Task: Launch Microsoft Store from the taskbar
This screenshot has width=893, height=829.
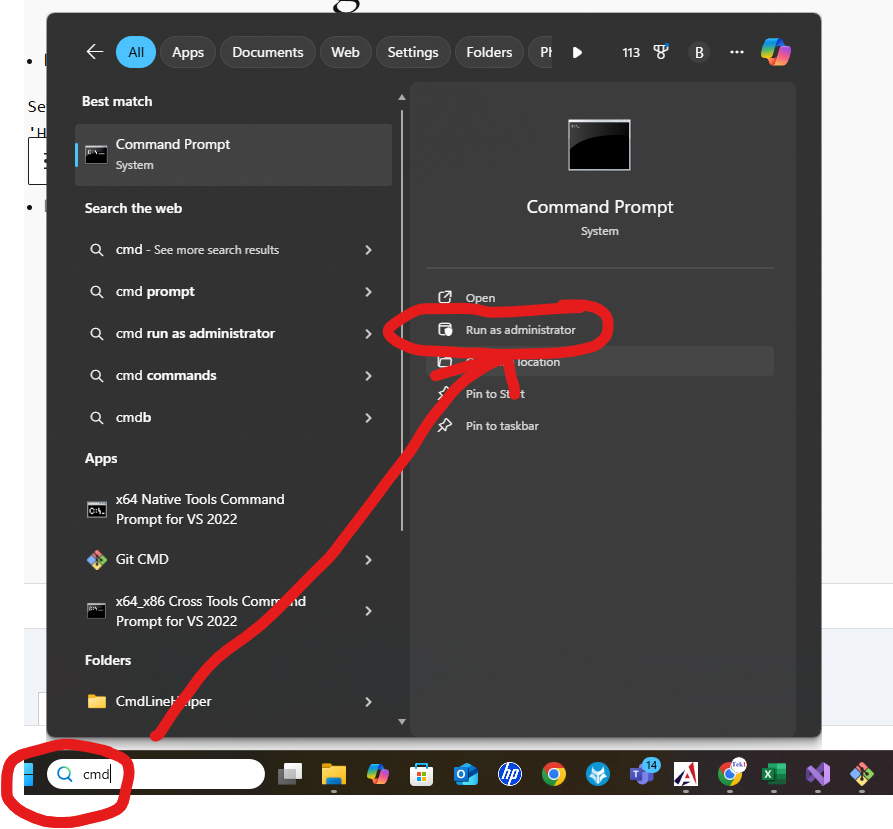Action: coord(422,773)
